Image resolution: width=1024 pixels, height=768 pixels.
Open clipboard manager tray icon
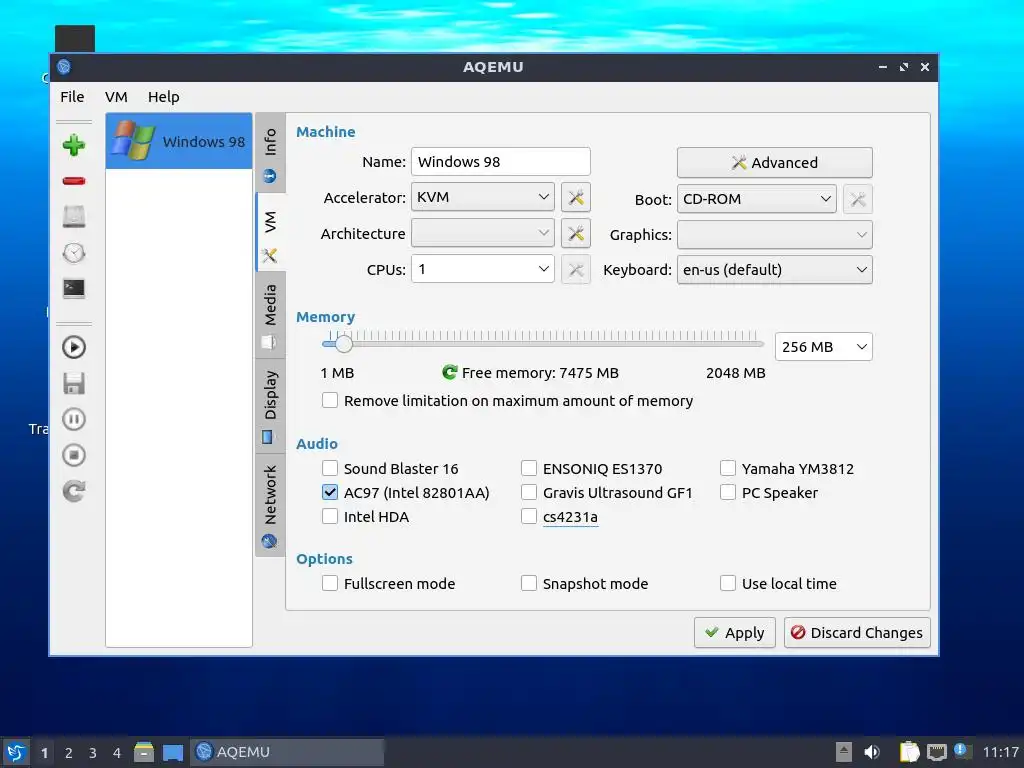[x=909, y=752]
